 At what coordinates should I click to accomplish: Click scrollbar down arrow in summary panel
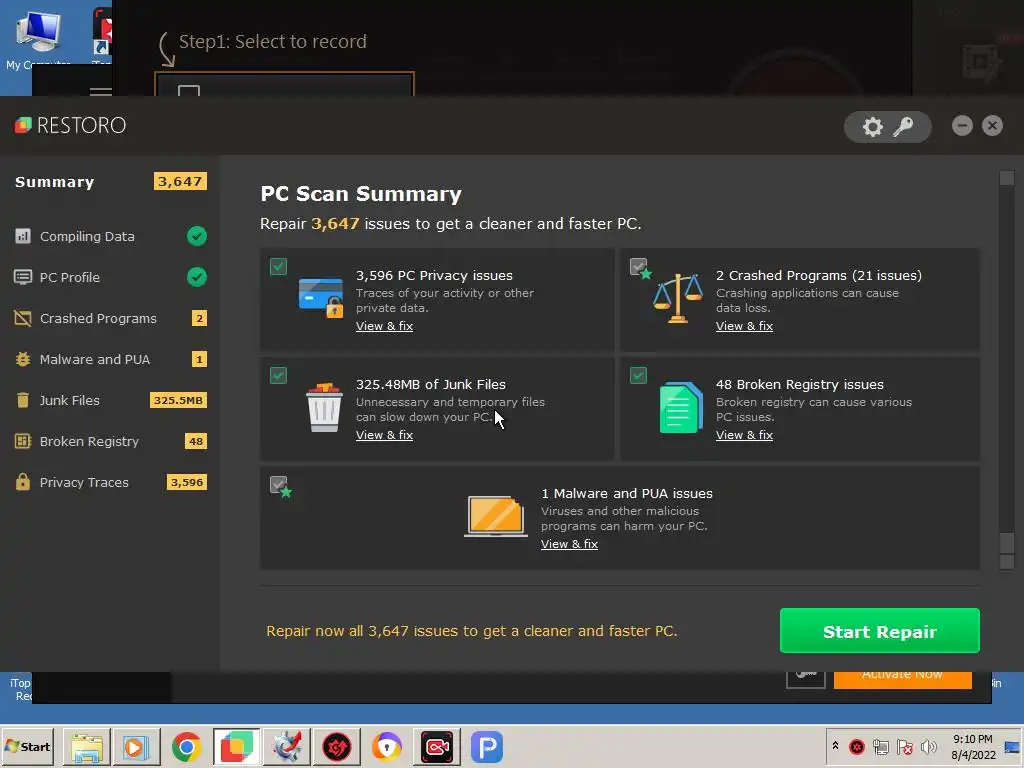[1006, 562]
